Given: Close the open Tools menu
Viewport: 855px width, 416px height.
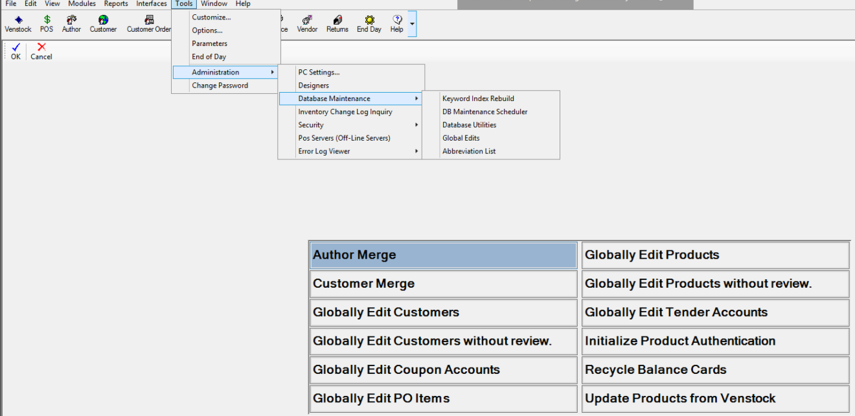Looking at the screenshot, I should point(184,4).
